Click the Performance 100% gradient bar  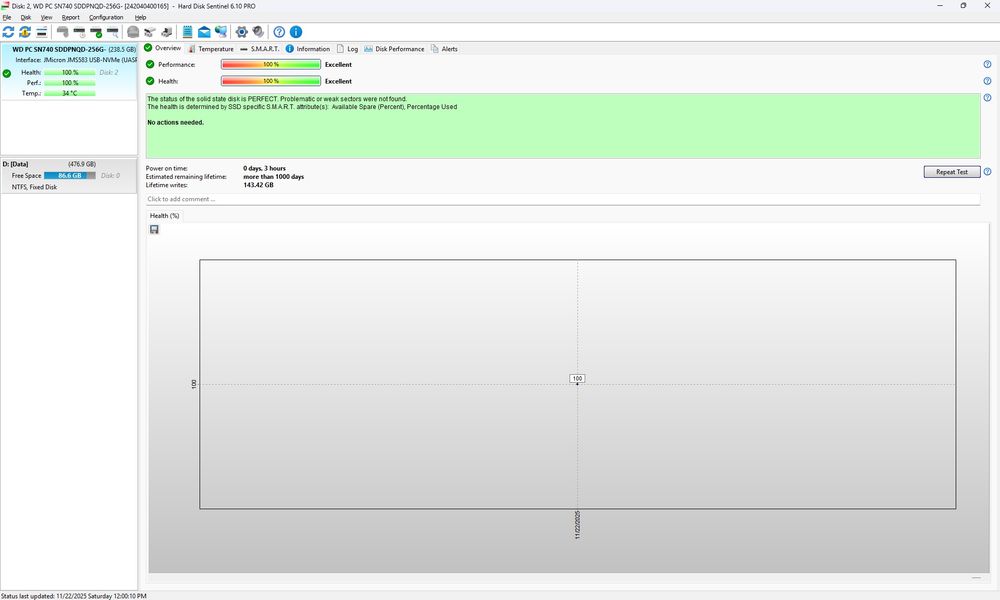tap(271, 64)
